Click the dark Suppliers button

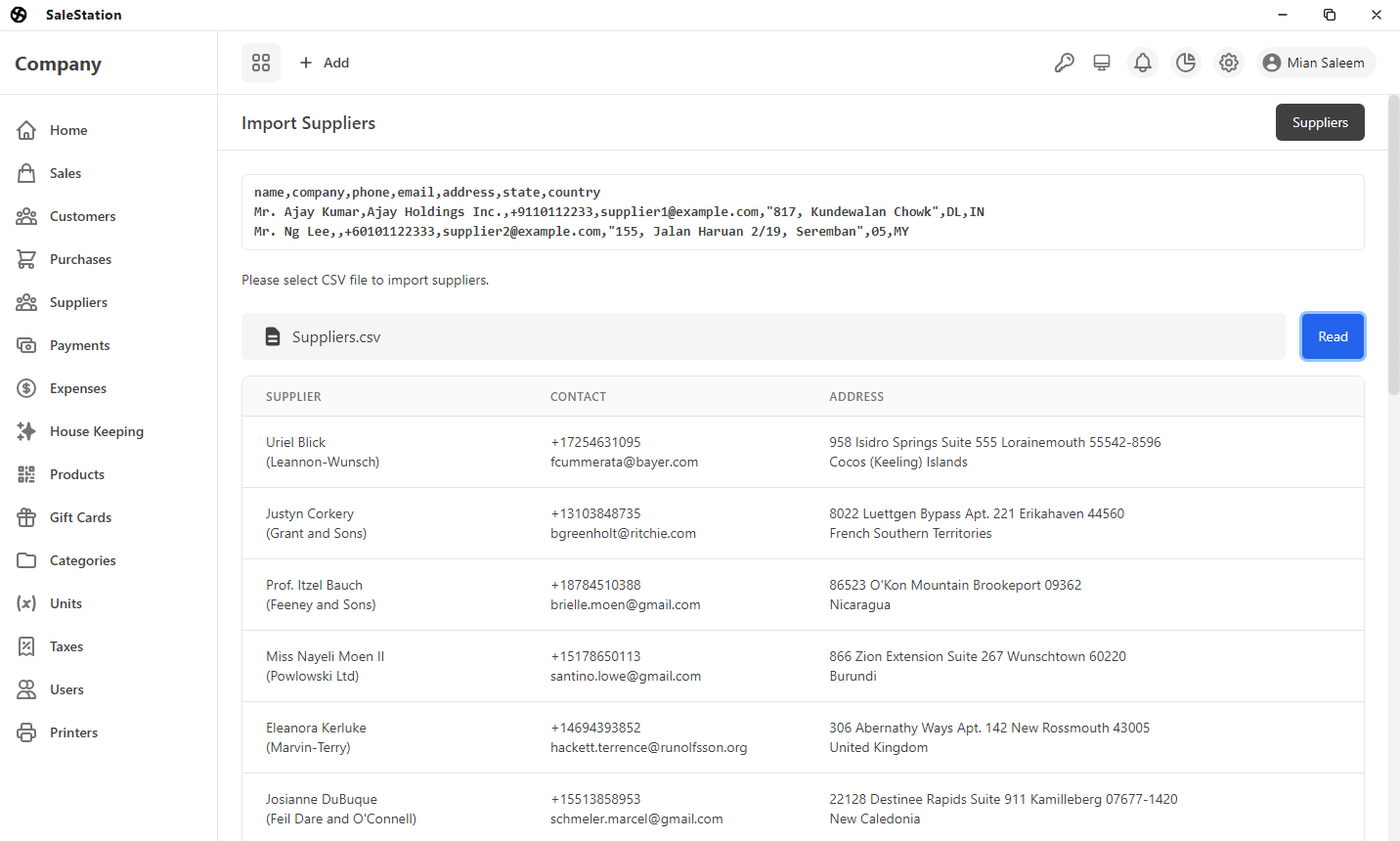1320,122
